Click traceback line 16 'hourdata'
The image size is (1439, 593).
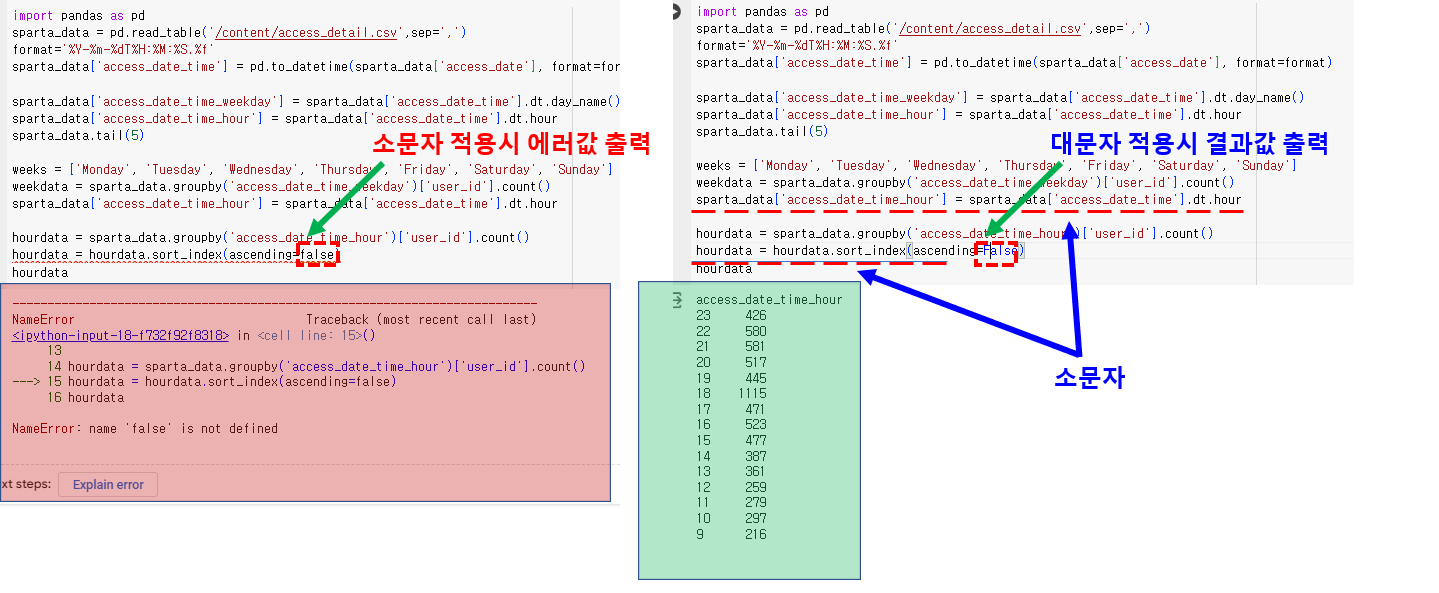(86, 398)
